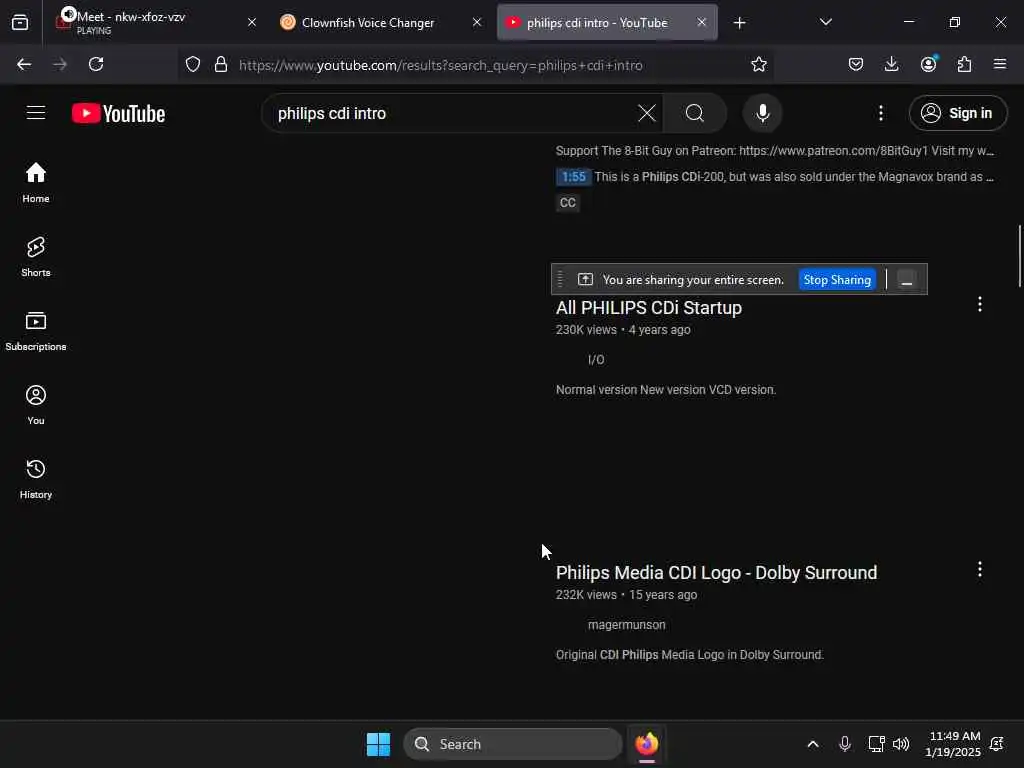The width and height of the screenshot is (1024, 768).
Task: Open the All PHILIPS CDi Startup video
Action: click(648, 308)
